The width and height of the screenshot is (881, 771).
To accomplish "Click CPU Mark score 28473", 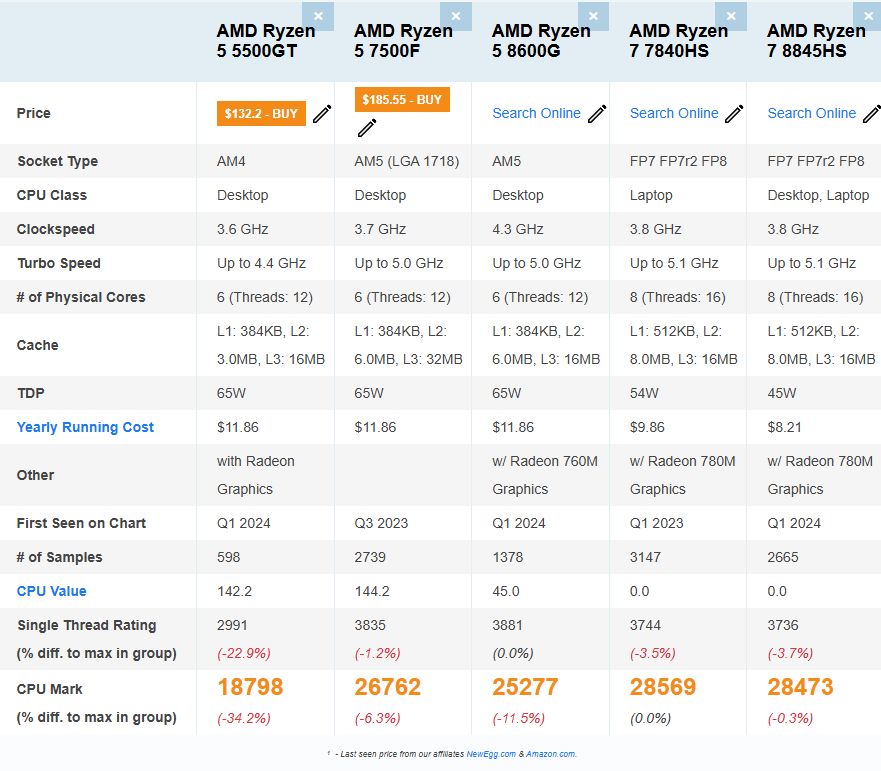I will 801,687.
